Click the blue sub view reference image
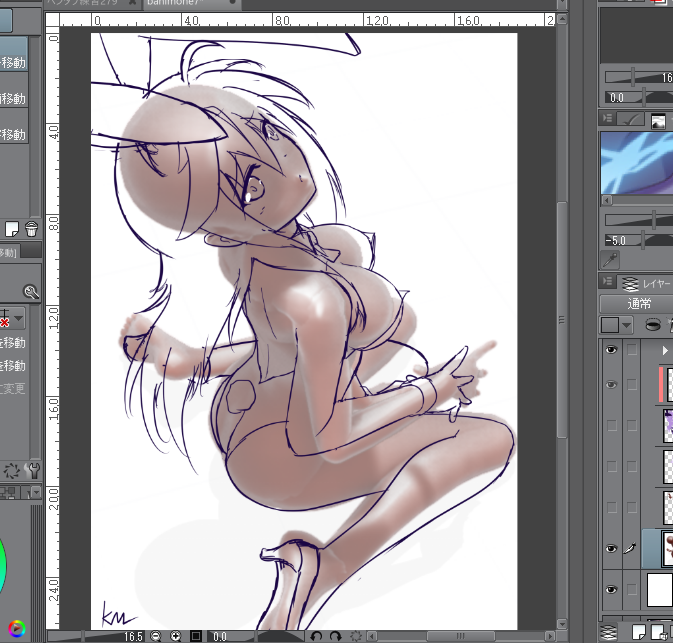 (637, 163)
